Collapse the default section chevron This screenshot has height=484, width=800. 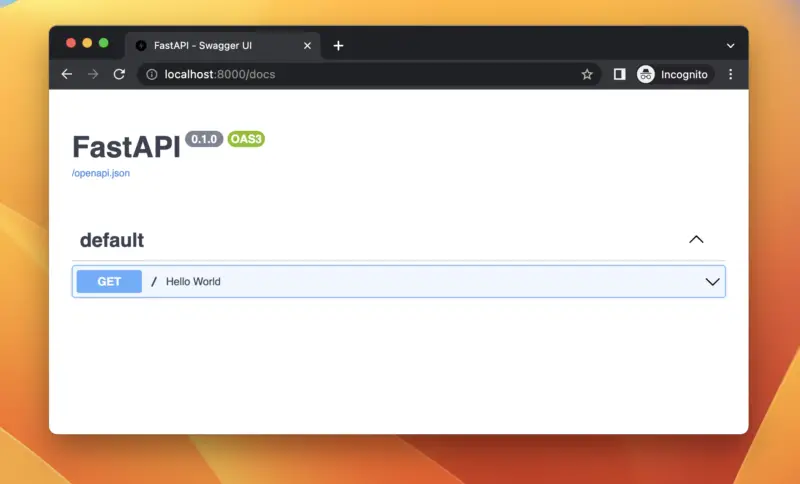tap(696, 240)
